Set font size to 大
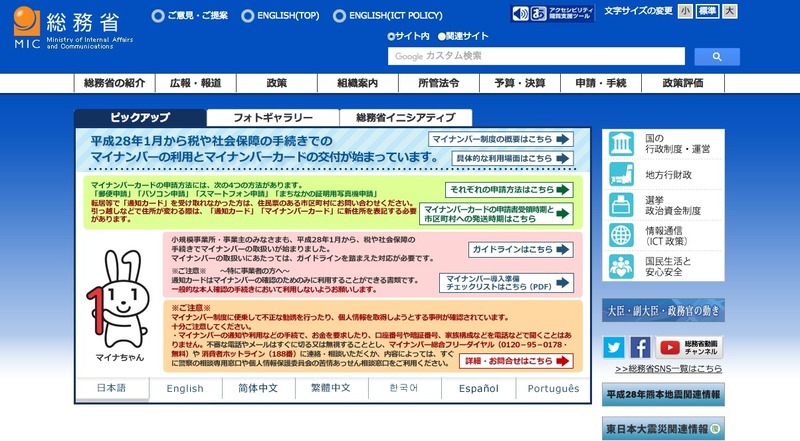This screenshot has width=800, height=441. coord(731,11)
